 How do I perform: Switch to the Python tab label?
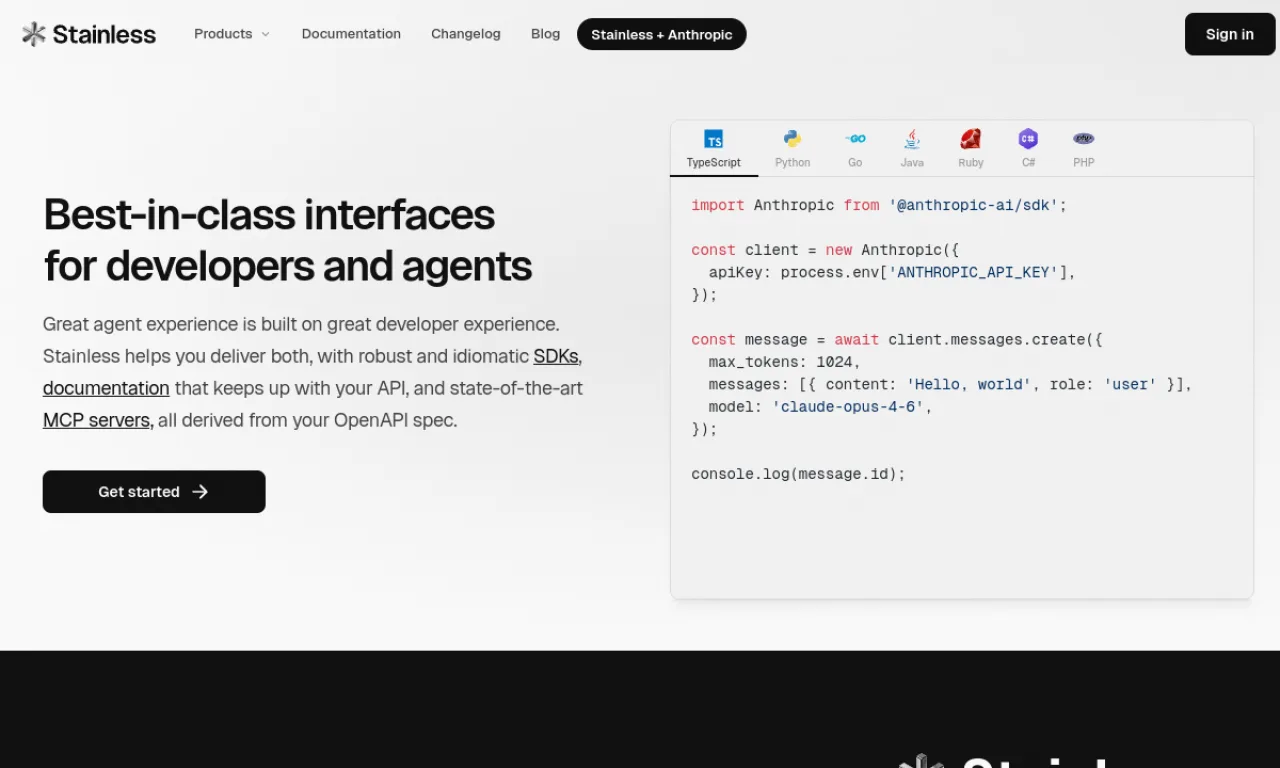click(x=792, y=162)
